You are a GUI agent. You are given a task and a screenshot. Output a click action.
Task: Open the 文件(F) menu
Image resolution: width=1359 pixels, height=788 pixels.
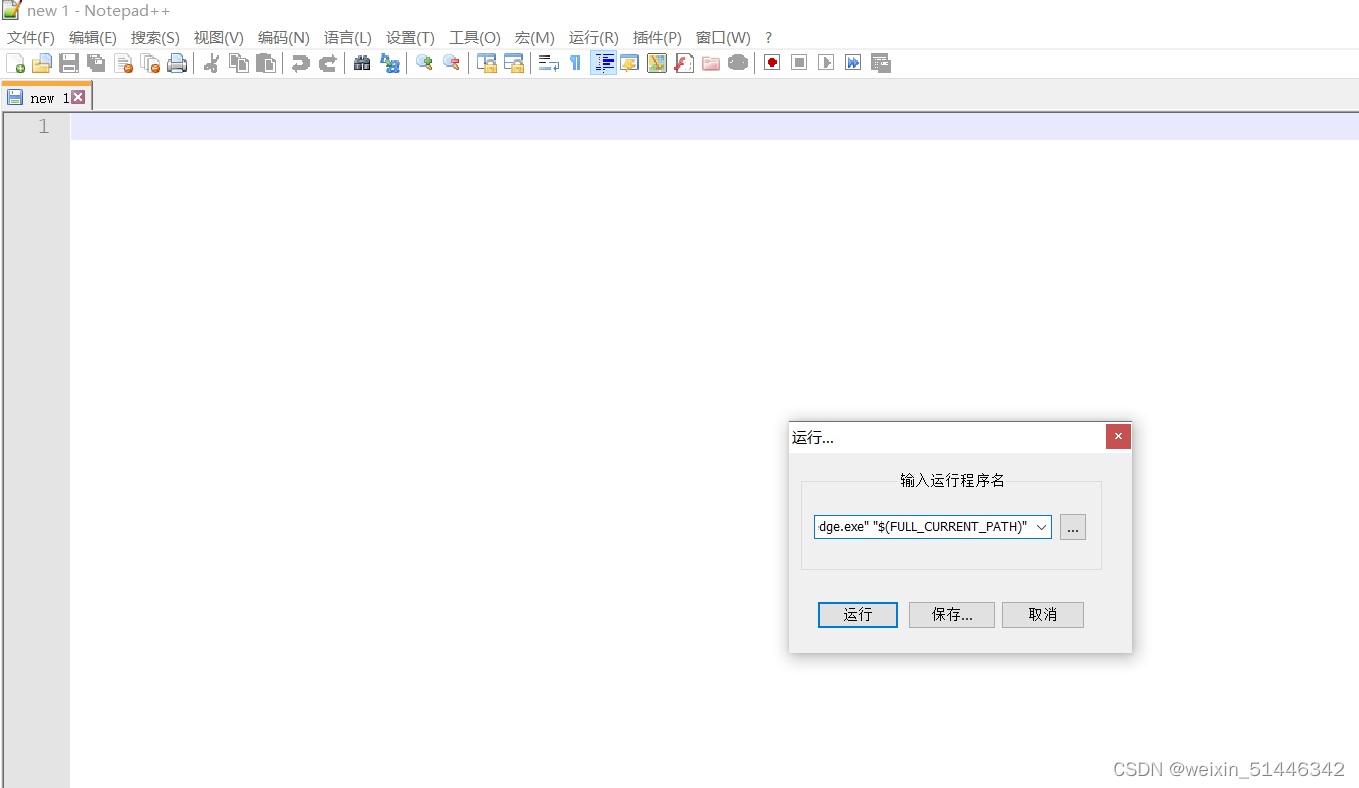(31, 37)
